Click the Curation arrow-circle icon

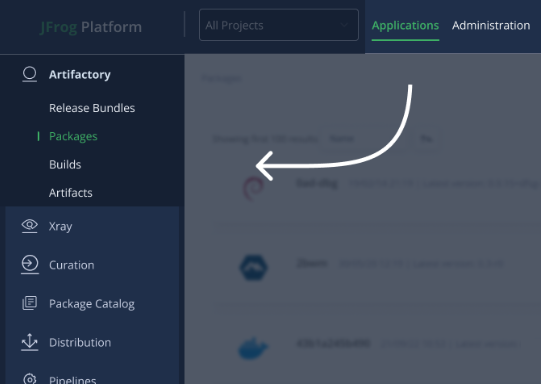(30, 265)
